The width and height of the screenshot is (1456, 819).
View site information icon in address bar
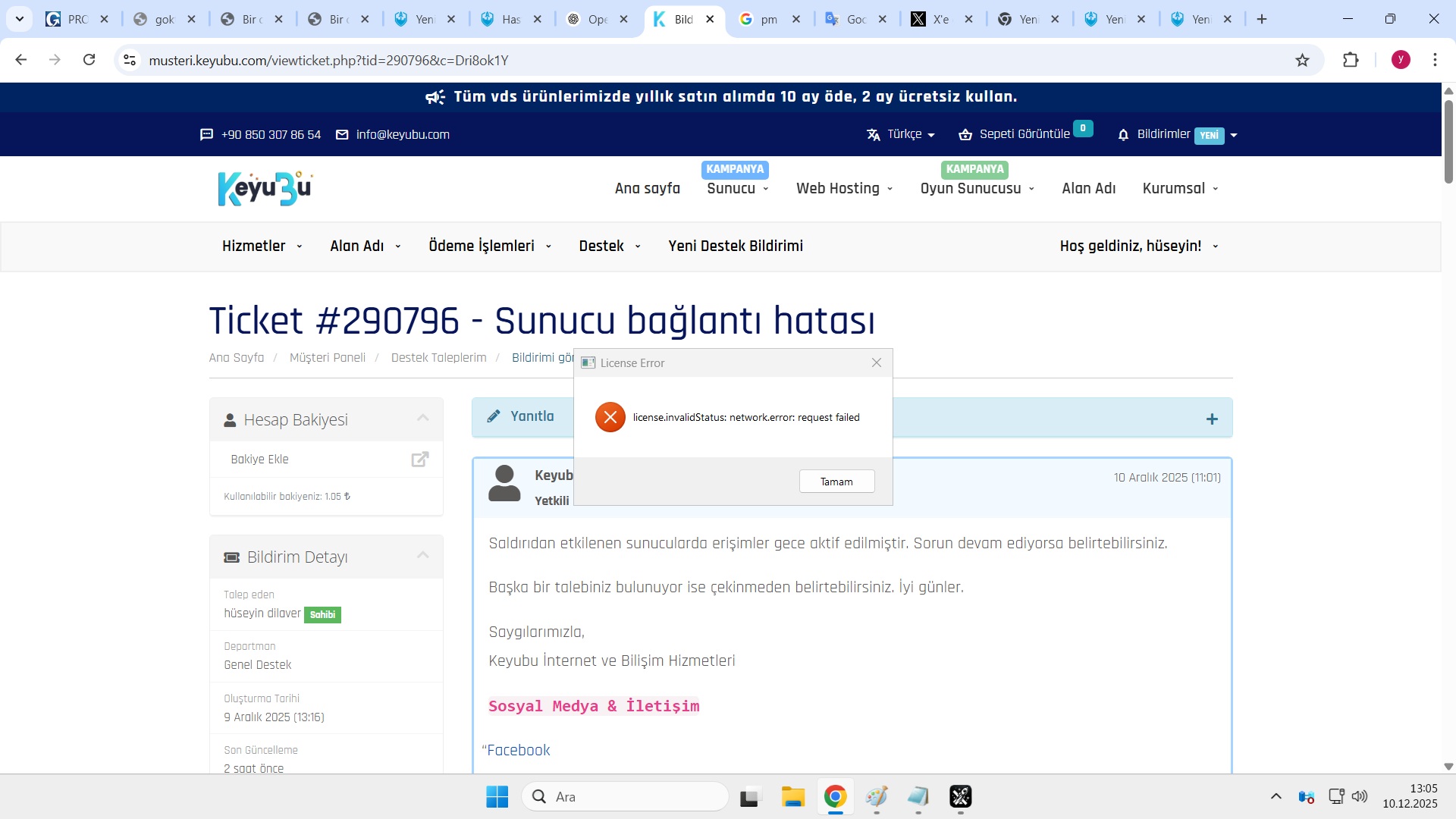[130, 60]
